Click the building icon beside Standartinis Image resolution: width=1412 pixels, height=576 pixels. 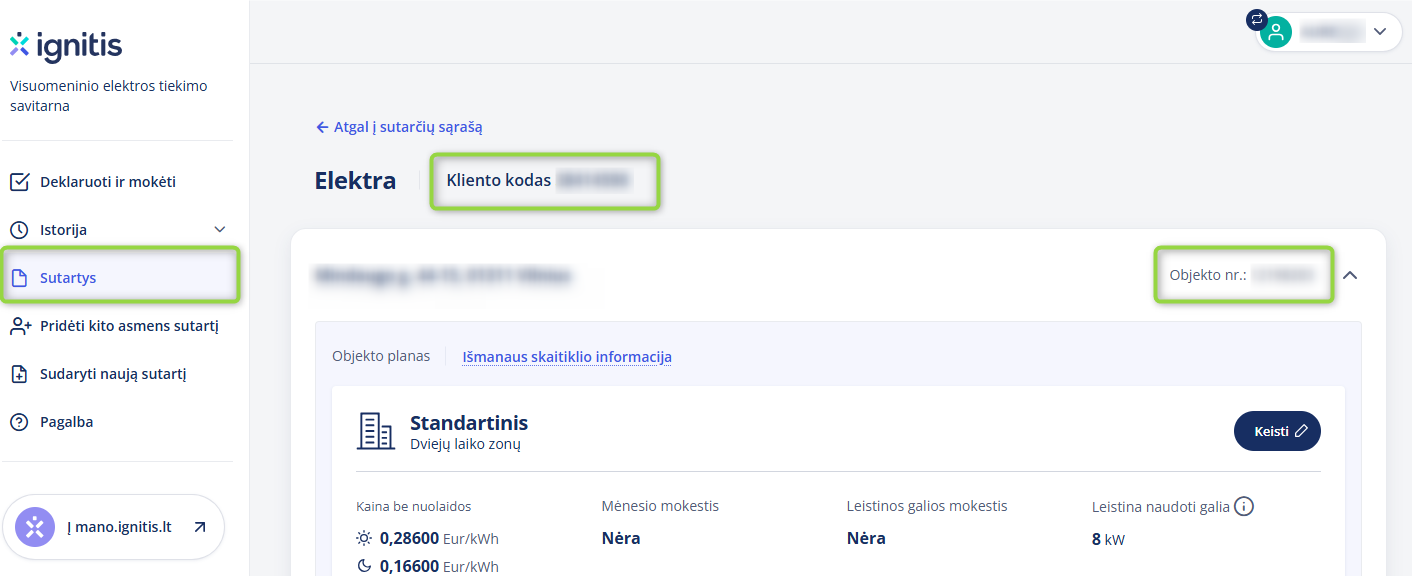[x=375, y=431]
